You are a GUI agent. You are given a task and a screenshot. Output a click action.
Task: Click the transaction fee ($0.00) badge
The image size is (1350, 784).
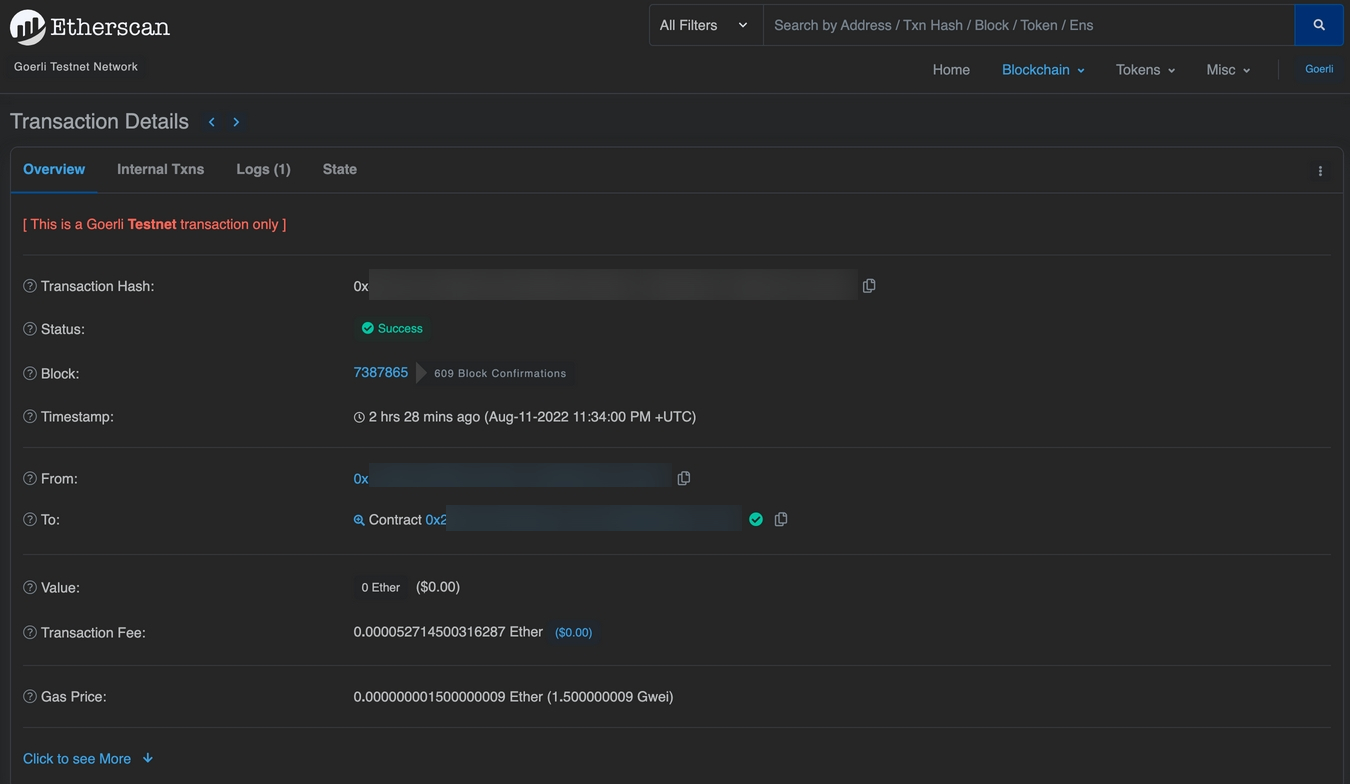point(574,633)
